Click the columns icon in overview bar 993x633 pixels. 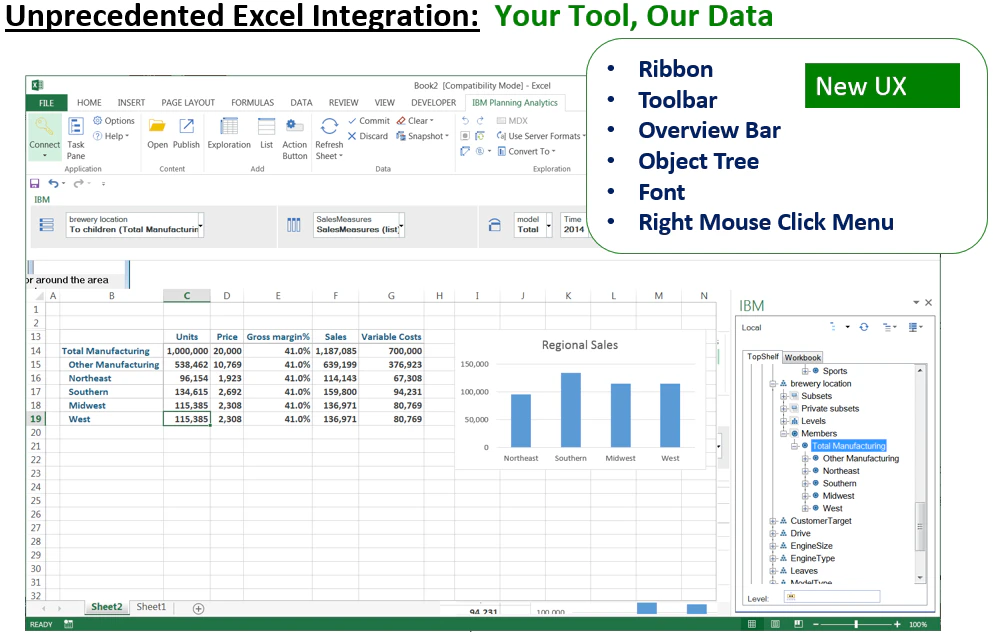tap(294, 225)
